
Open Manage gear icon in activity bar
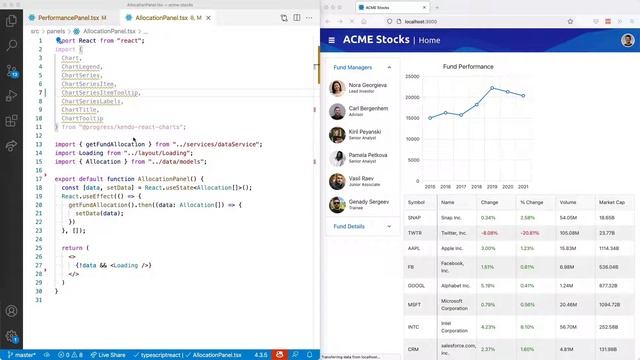[11, 336]
